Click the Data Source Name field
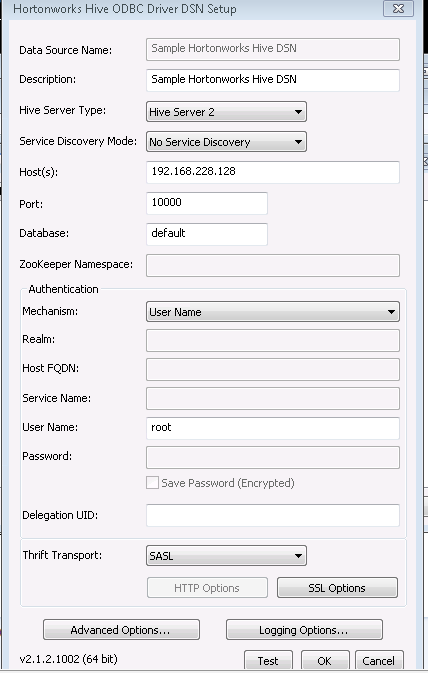Viewport: 428px width, 673px height. (273, 49)
